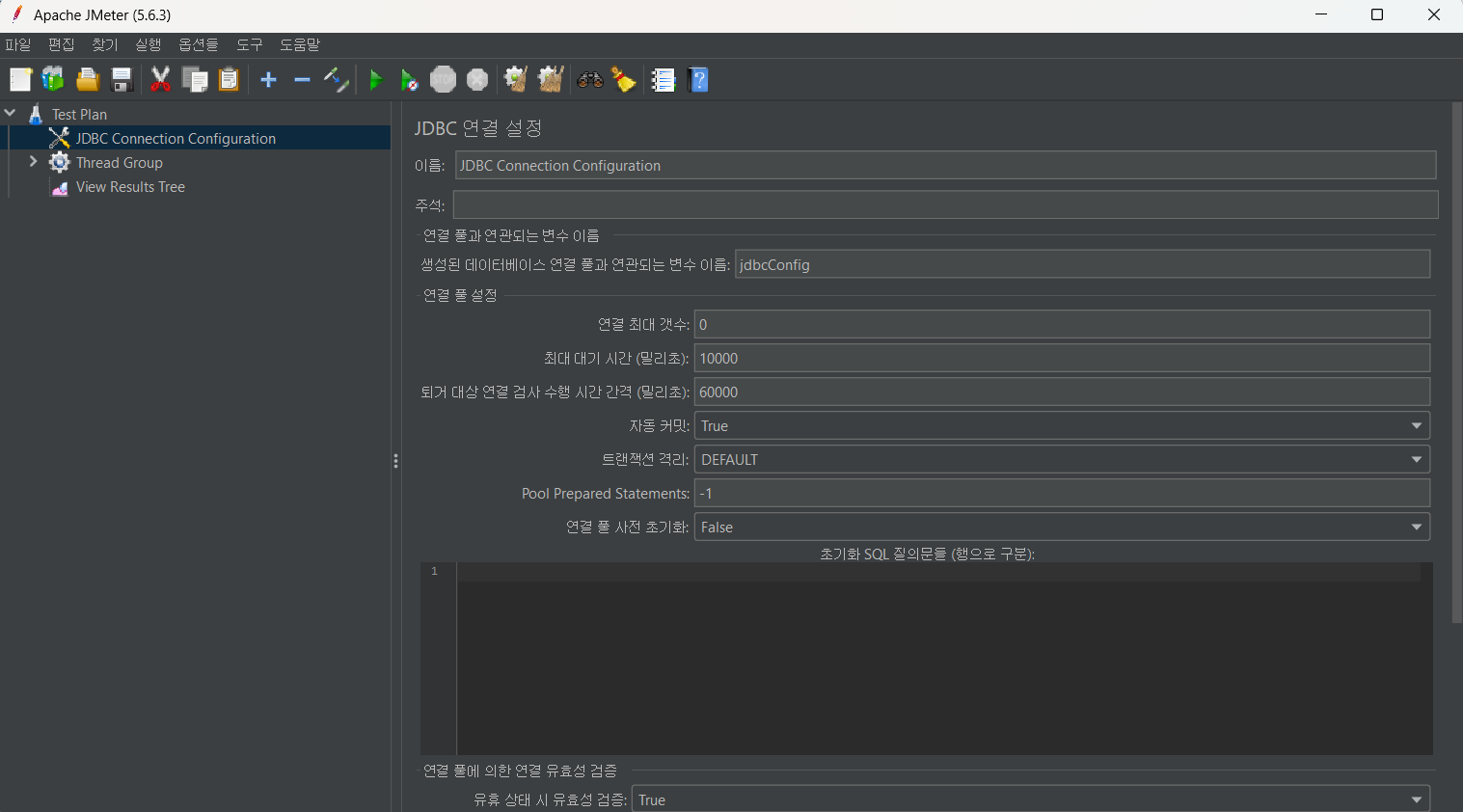1463x812 pixels.
Task: Open the 옵션들 menu
Action: (x=199, y=45)
